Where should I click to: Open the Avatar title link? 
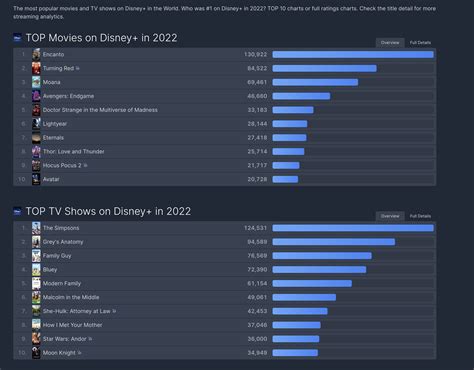[x=51, y=179]
